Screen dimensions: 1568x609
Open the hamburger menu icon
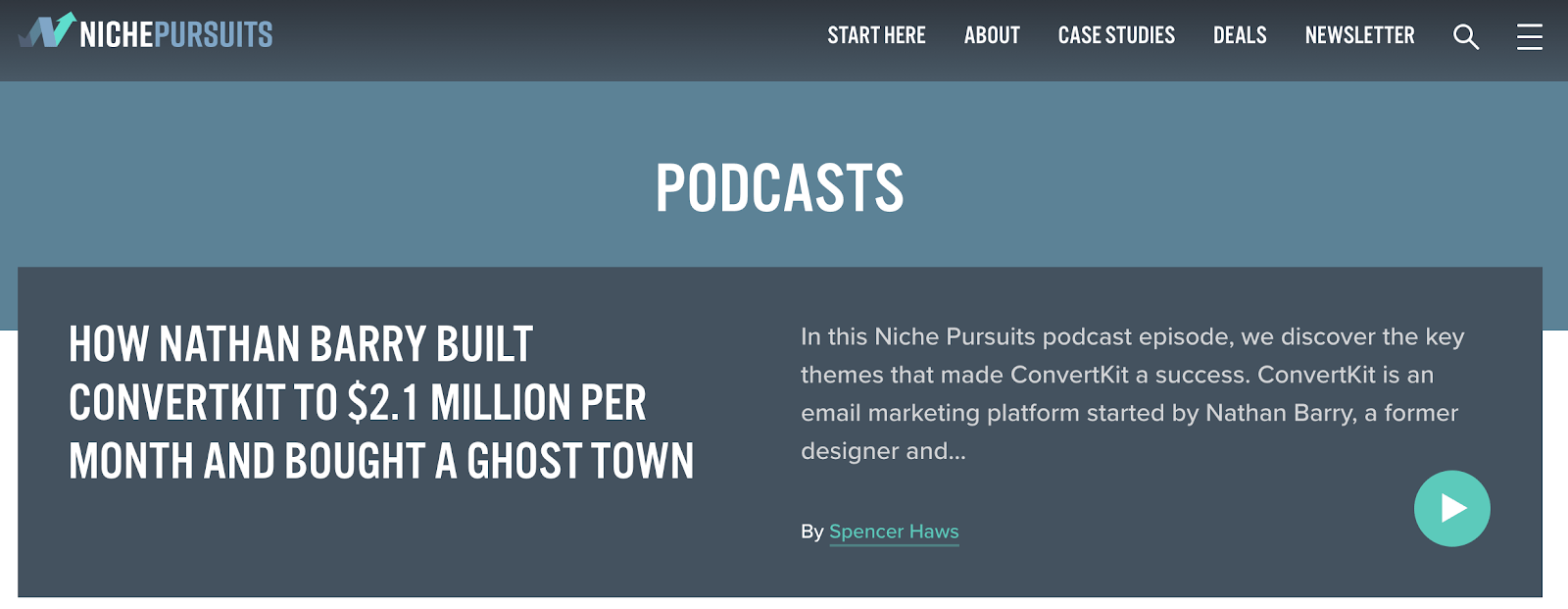coord(1530,37)
